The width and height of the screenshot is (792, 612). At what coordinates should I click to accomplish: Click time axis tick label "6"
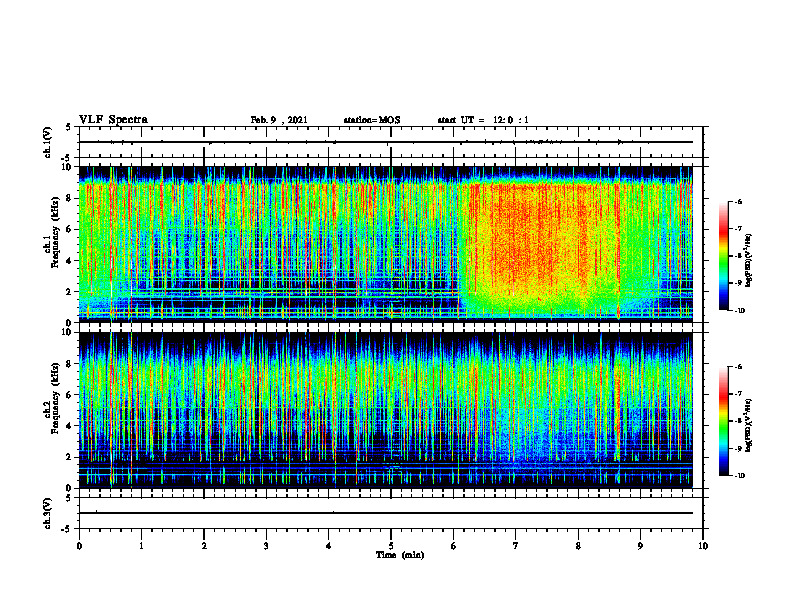tap(454, 546)
